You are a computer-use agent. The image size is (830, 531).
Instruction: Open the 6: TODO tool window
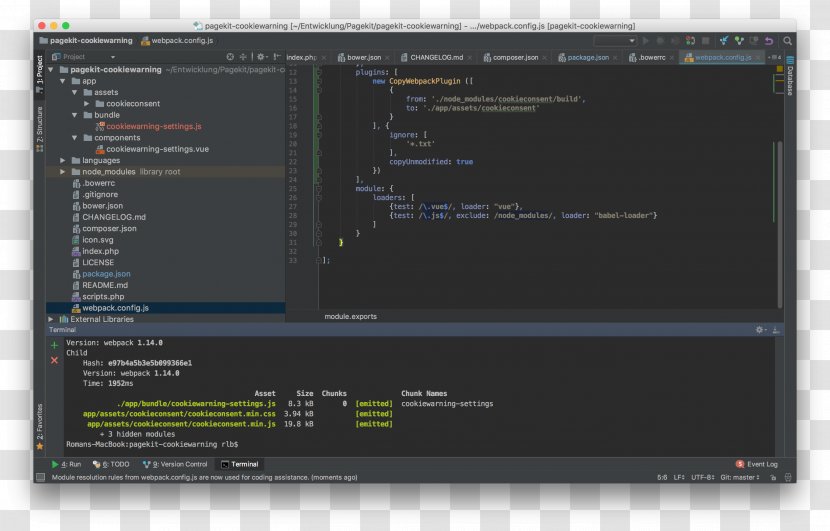tap(111, 464)
